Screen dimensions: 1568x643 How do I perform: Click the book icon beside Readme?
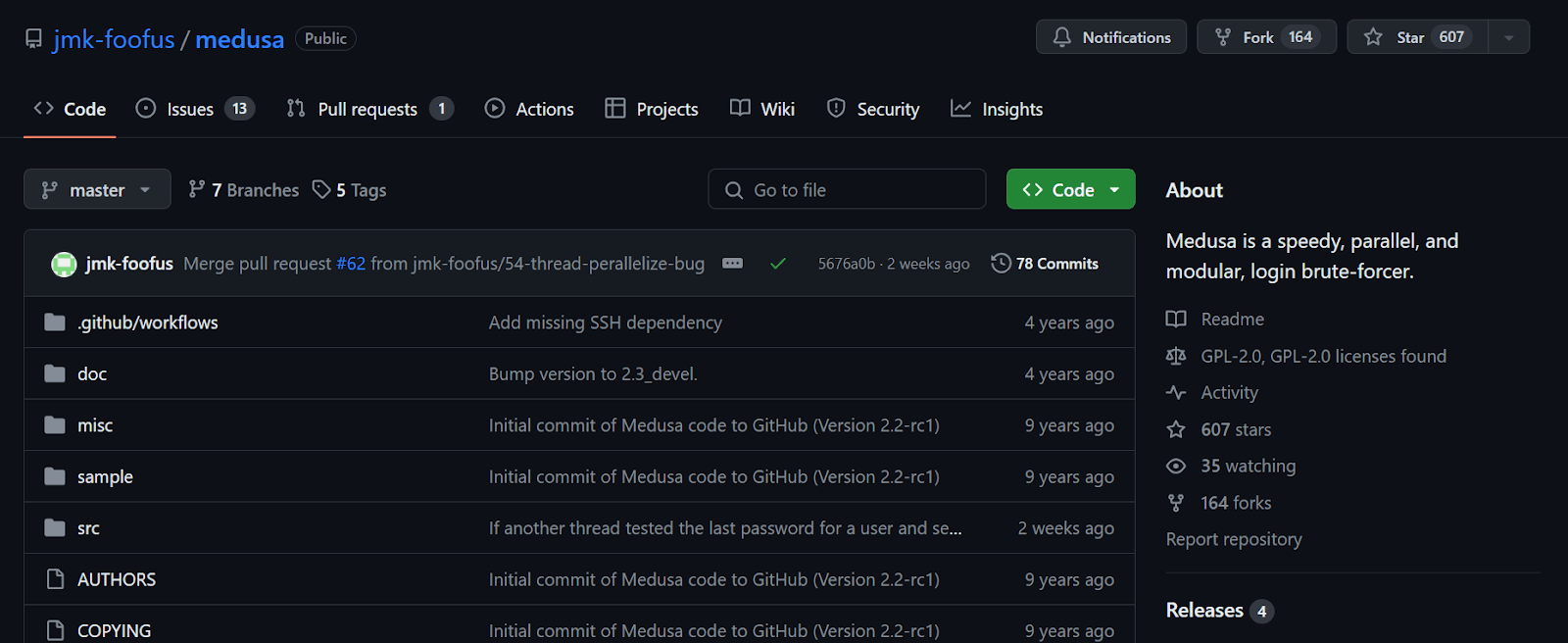1176,320
